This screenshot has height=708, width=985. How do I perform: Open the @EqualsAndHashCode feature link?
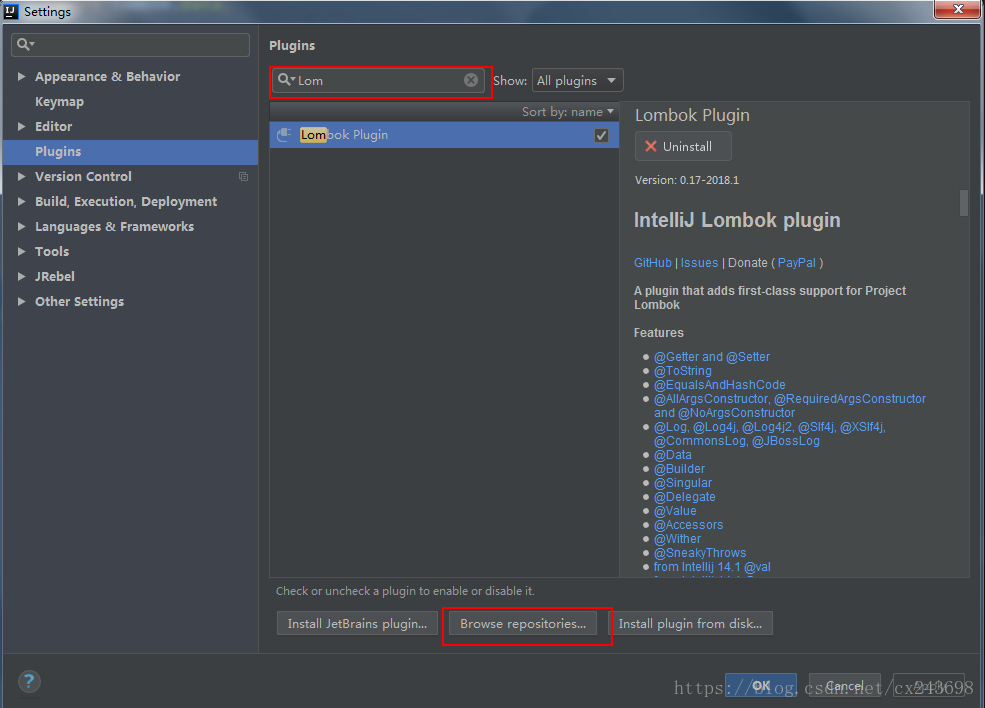coord(720,384)
